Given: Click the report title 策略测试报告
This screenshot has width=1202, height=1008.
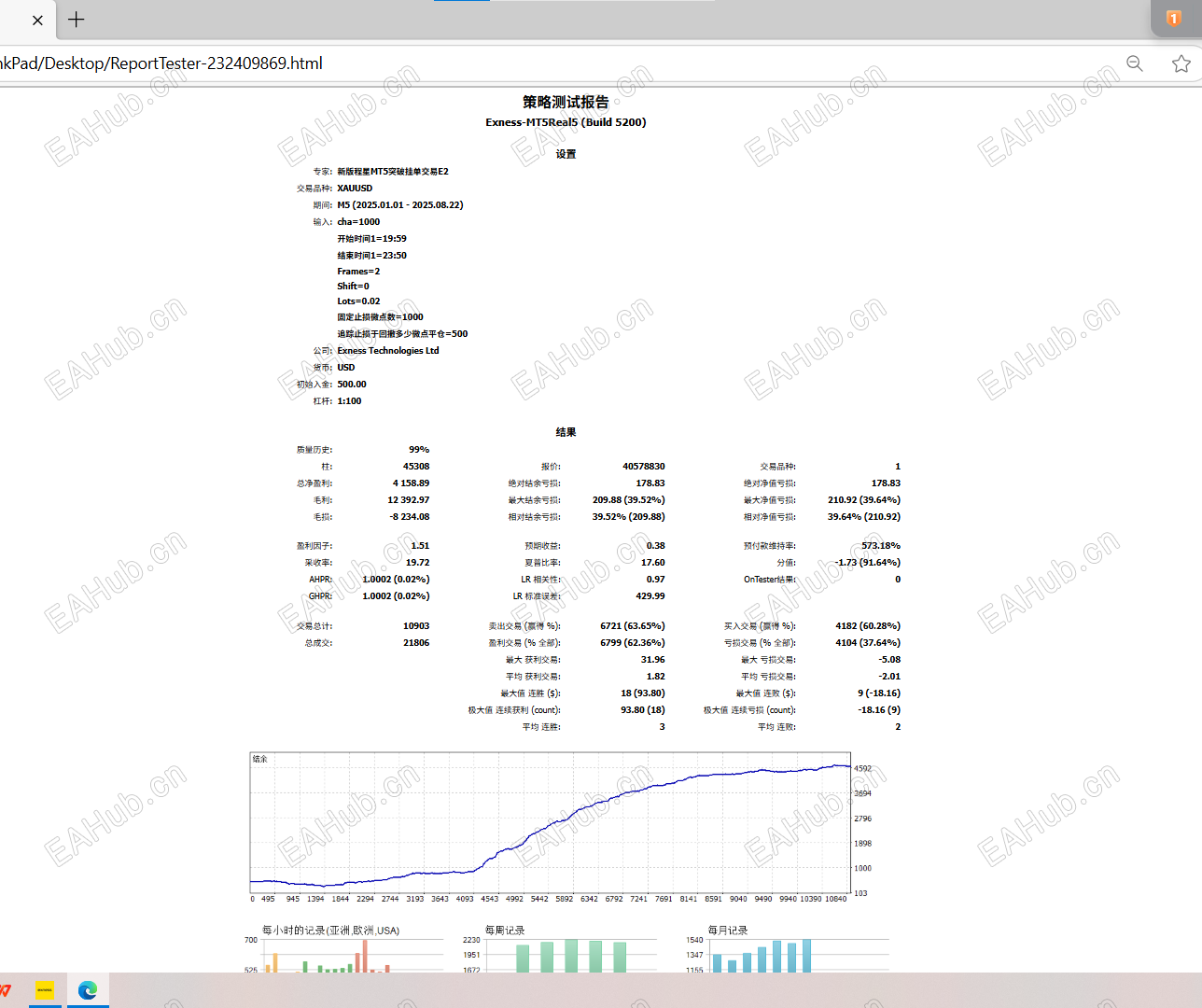Looking at the screenshot, I should coord(566,103).
